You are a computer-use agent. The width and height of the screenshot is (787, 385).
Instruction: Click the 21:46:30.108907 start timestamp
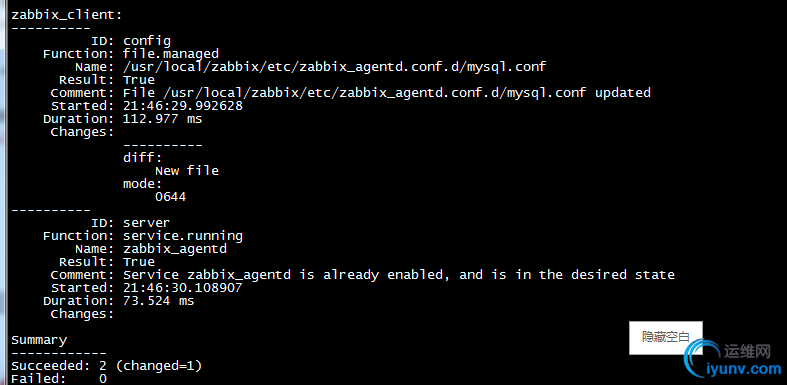(183, 288)
